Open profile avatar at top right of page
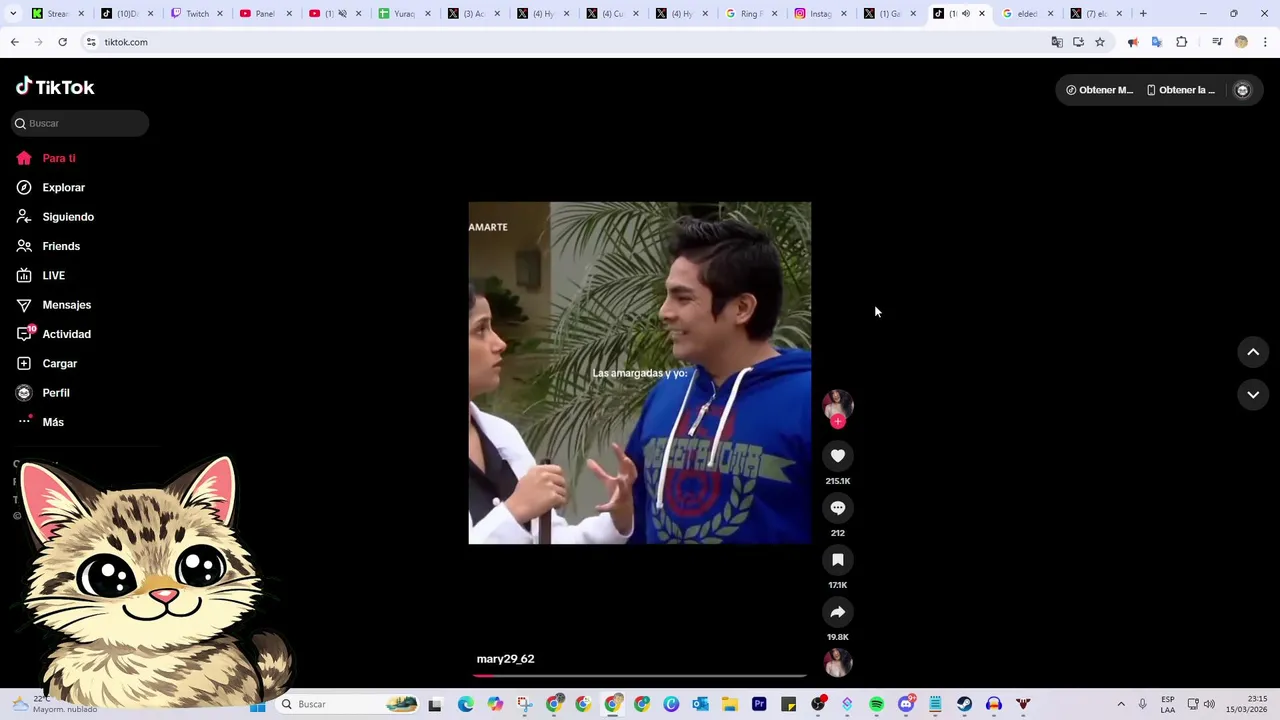The image size is (1280, 720). [x=1242, y=90]
